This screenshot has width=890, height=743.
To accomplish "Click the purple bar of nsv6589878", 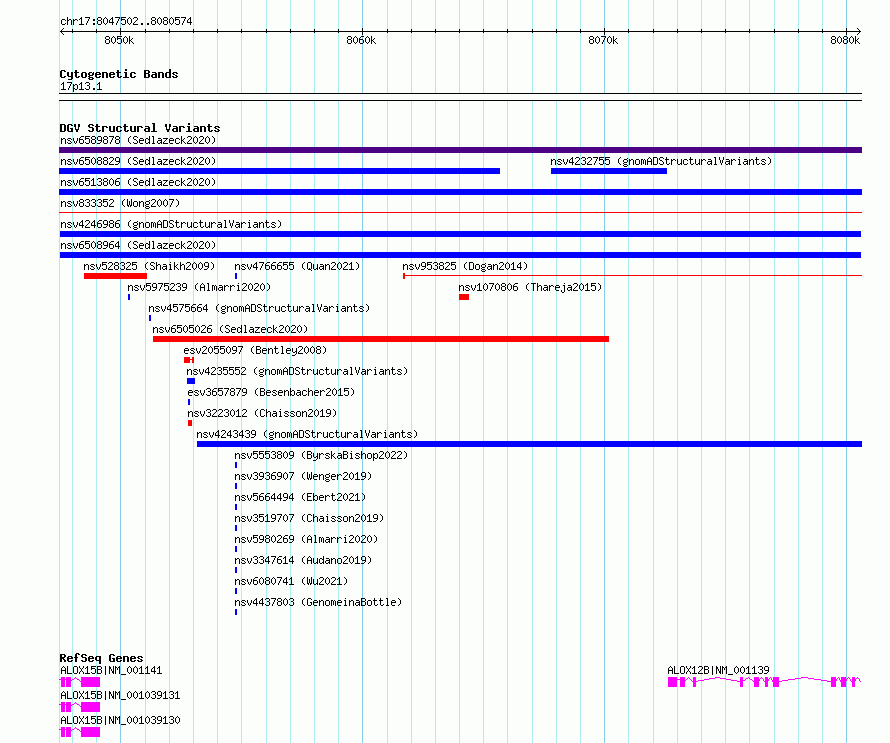I will pos(460,150).
